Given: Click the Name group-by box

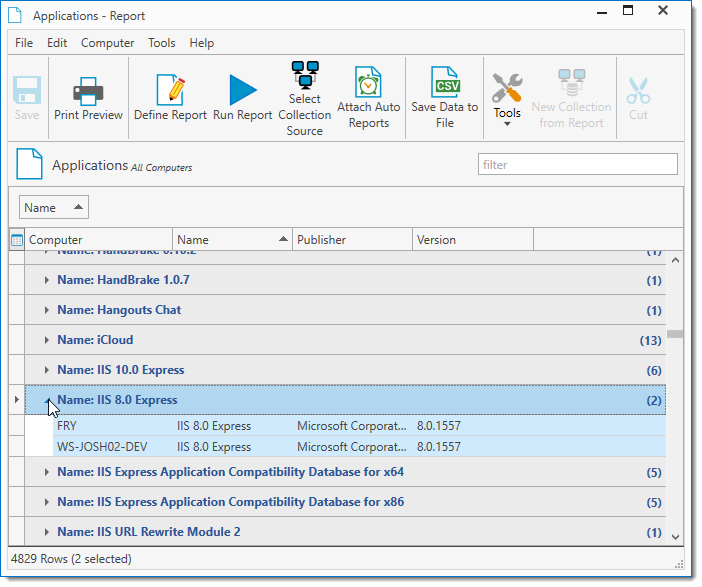Looking at the screenshot, I should click(x=54, y=207).
